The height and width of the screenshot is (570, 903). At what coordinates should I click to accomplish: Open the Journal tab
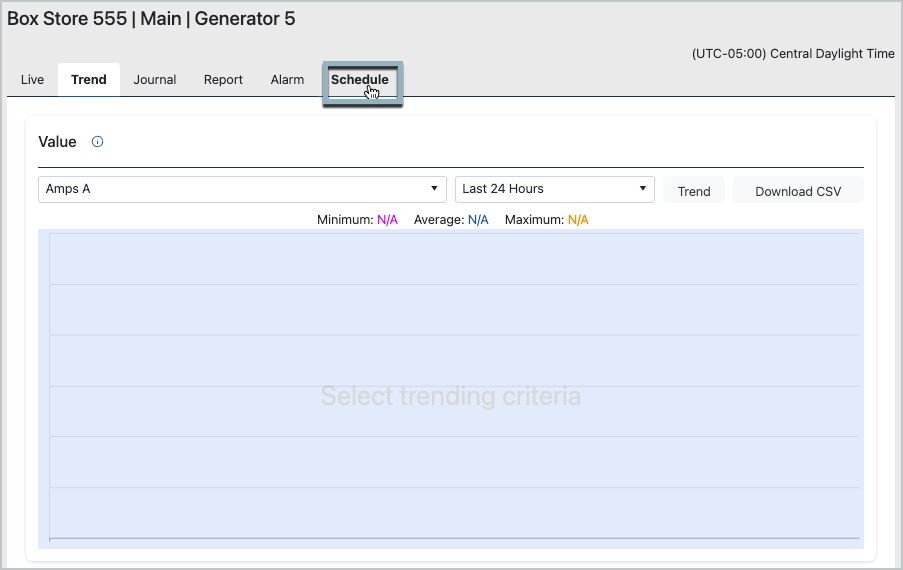pyautogui.click(x=155, y=80)
